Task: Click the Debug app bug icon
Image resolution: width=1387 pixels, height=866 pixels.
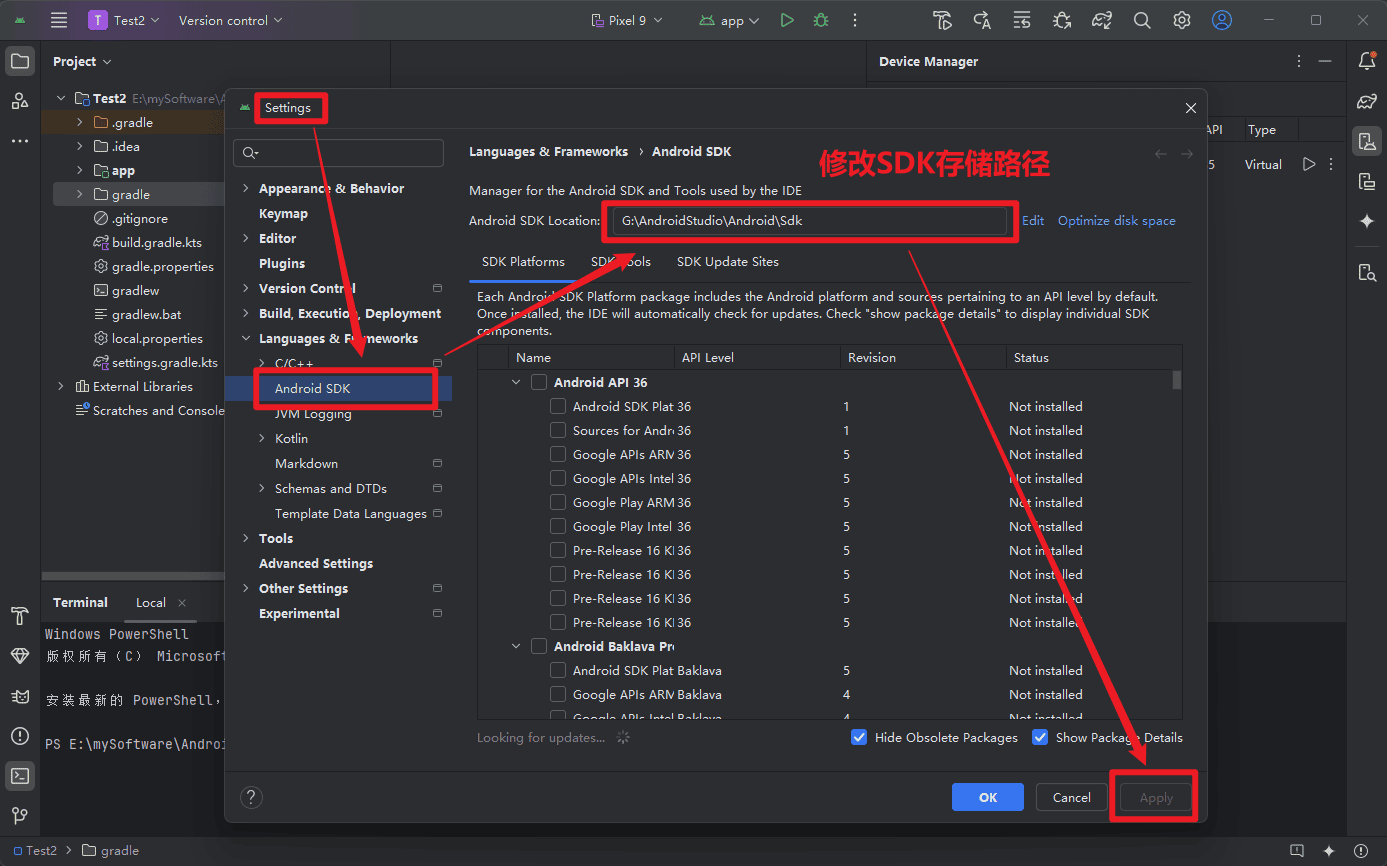Action: [821, 20]
